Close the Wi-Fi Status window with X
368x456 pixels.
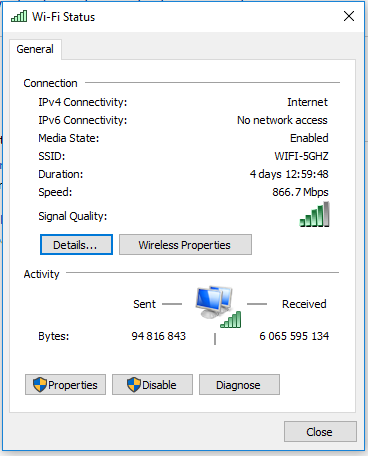point(349,16)
